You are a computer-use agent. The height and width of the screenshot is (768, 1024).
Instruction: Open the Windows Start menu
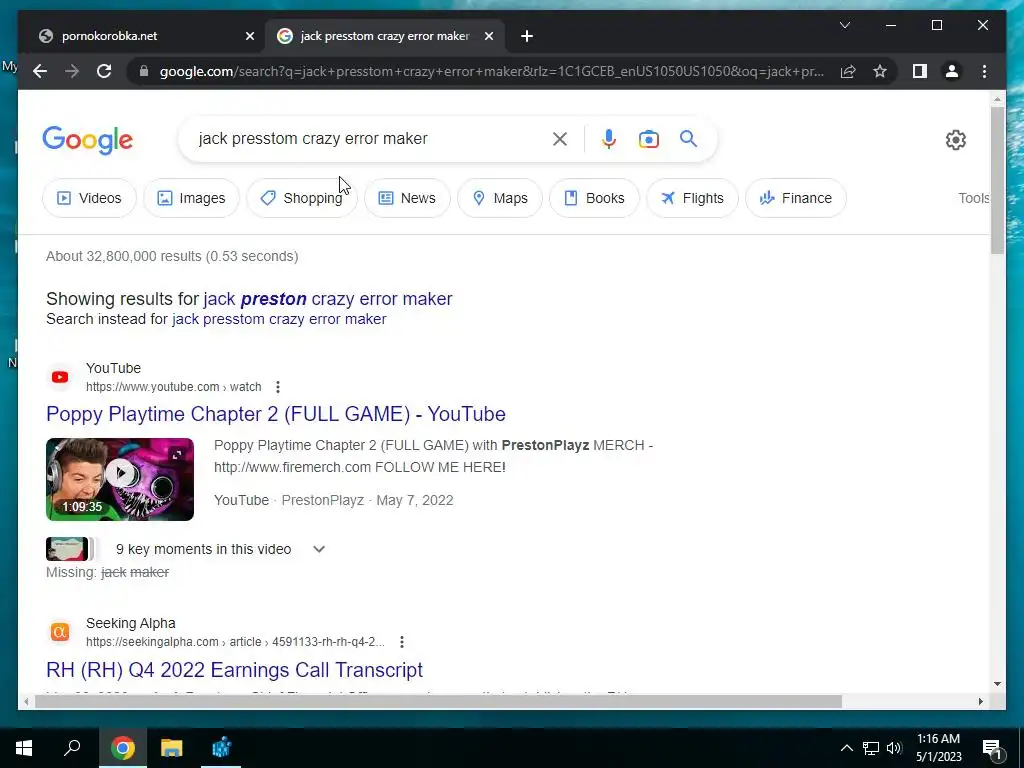point(24,748)
